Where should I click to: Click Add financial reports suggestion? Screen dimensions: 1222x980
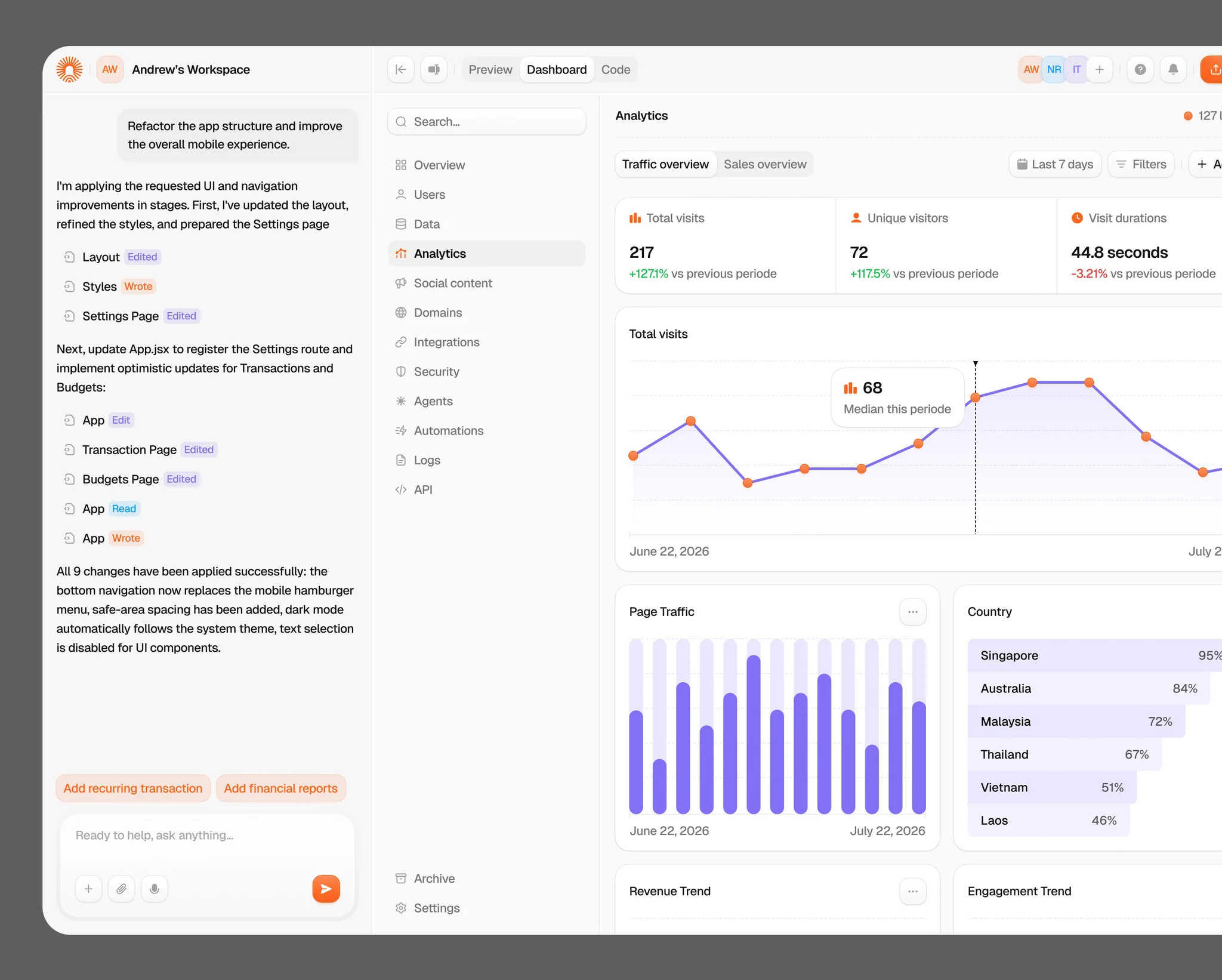[281, 788]
